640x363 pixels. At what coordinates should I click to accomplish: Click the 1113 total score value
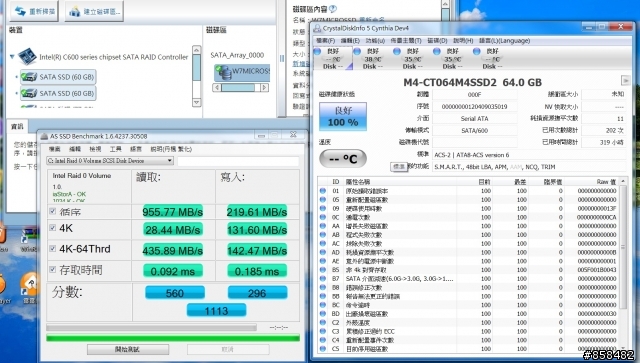tap(216, 311)
